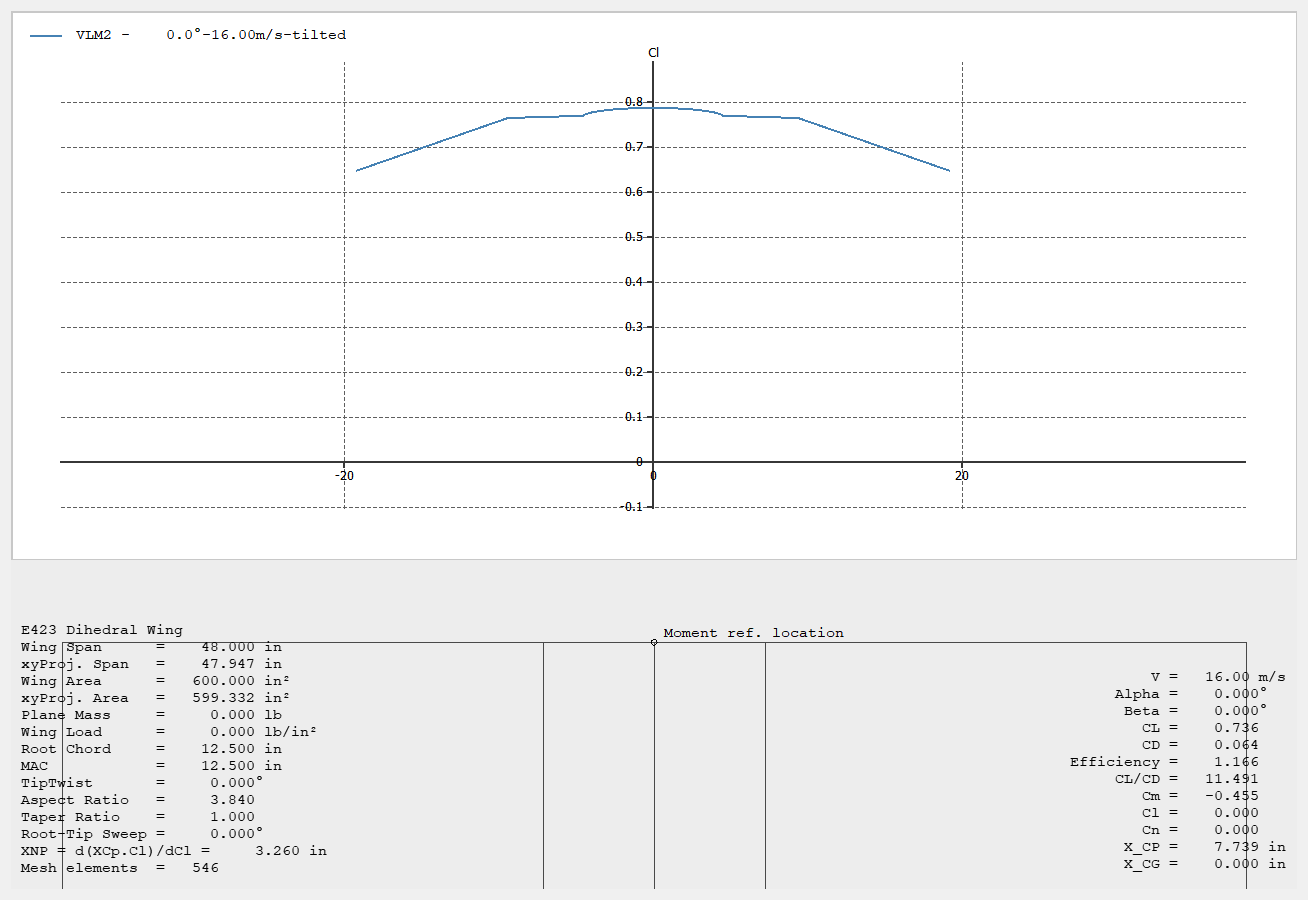This screenshot has height=900, width=1308.
Task: Click the Wing Span = 48.000 in entry
Action: [150, 646]
